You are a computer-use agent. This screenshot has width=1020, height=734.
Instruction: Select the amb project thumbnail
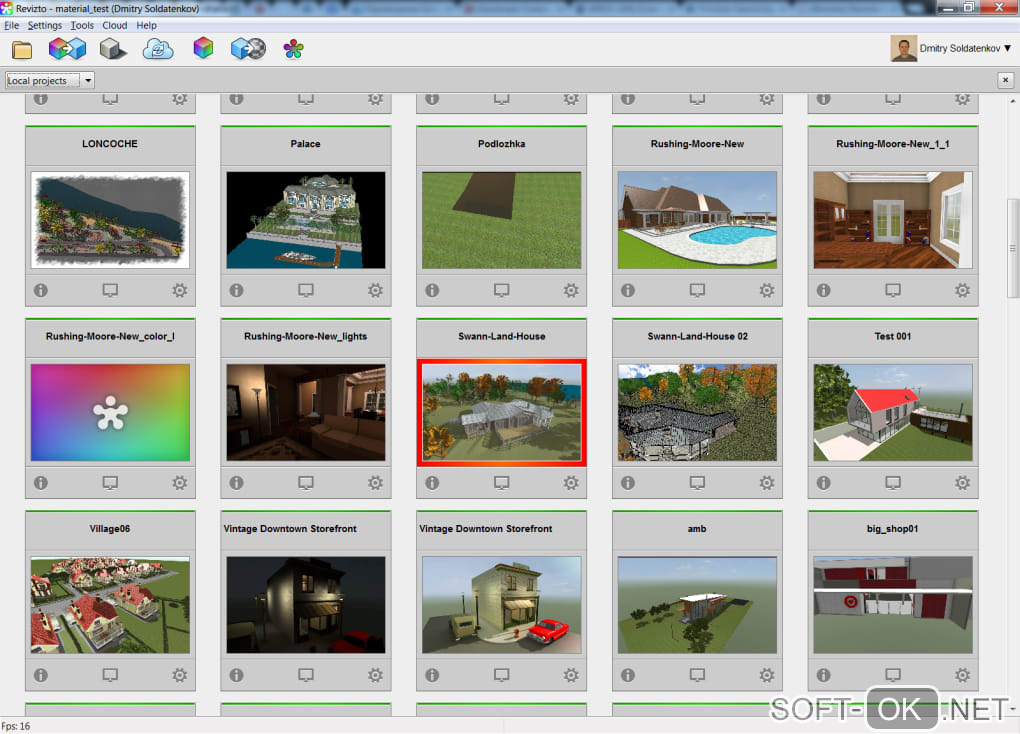coord(697,605)
